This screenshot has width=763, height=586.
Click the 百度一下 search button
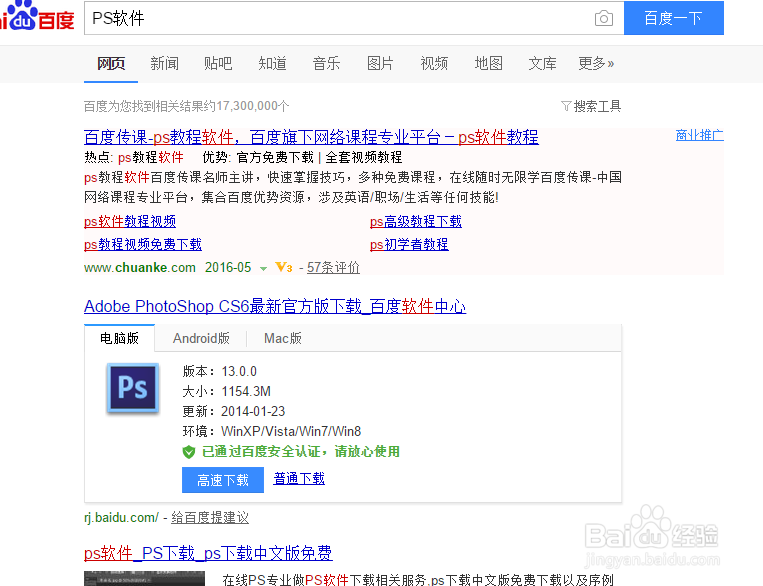coord(673,18)
